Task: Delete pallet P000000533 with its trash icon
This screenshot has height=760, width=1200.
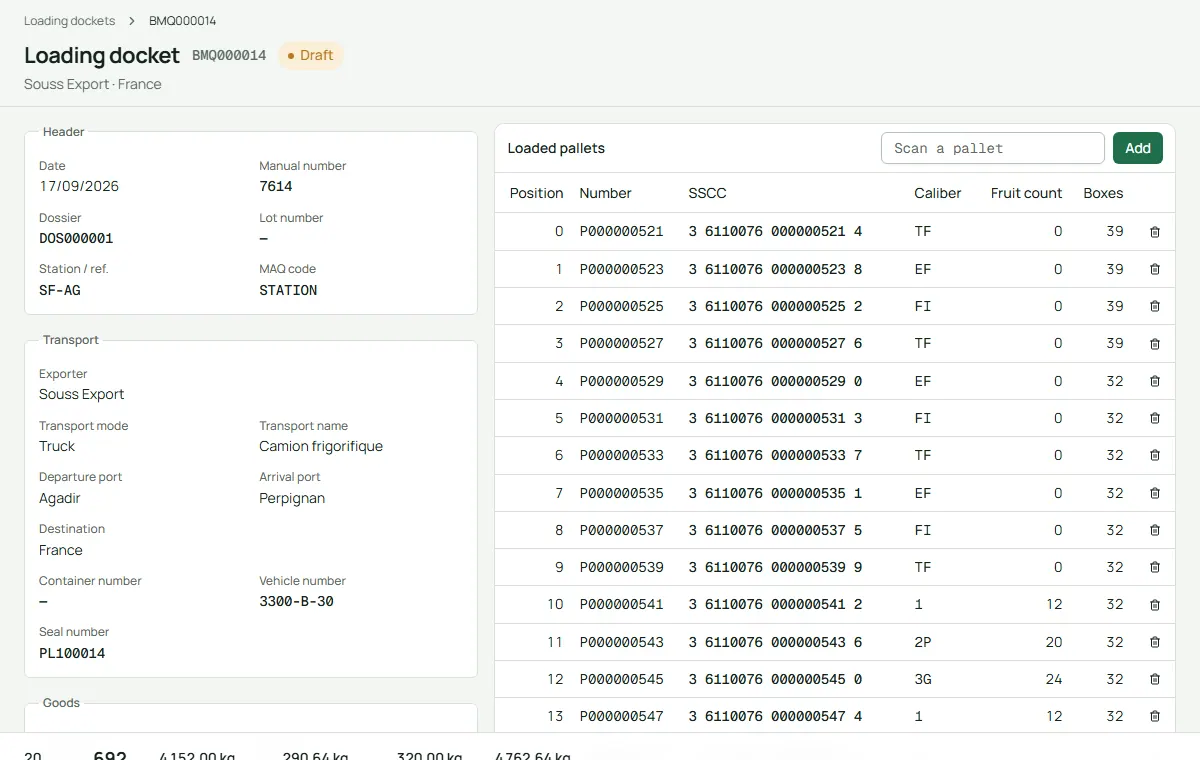Action: (x=1155, y=455)
